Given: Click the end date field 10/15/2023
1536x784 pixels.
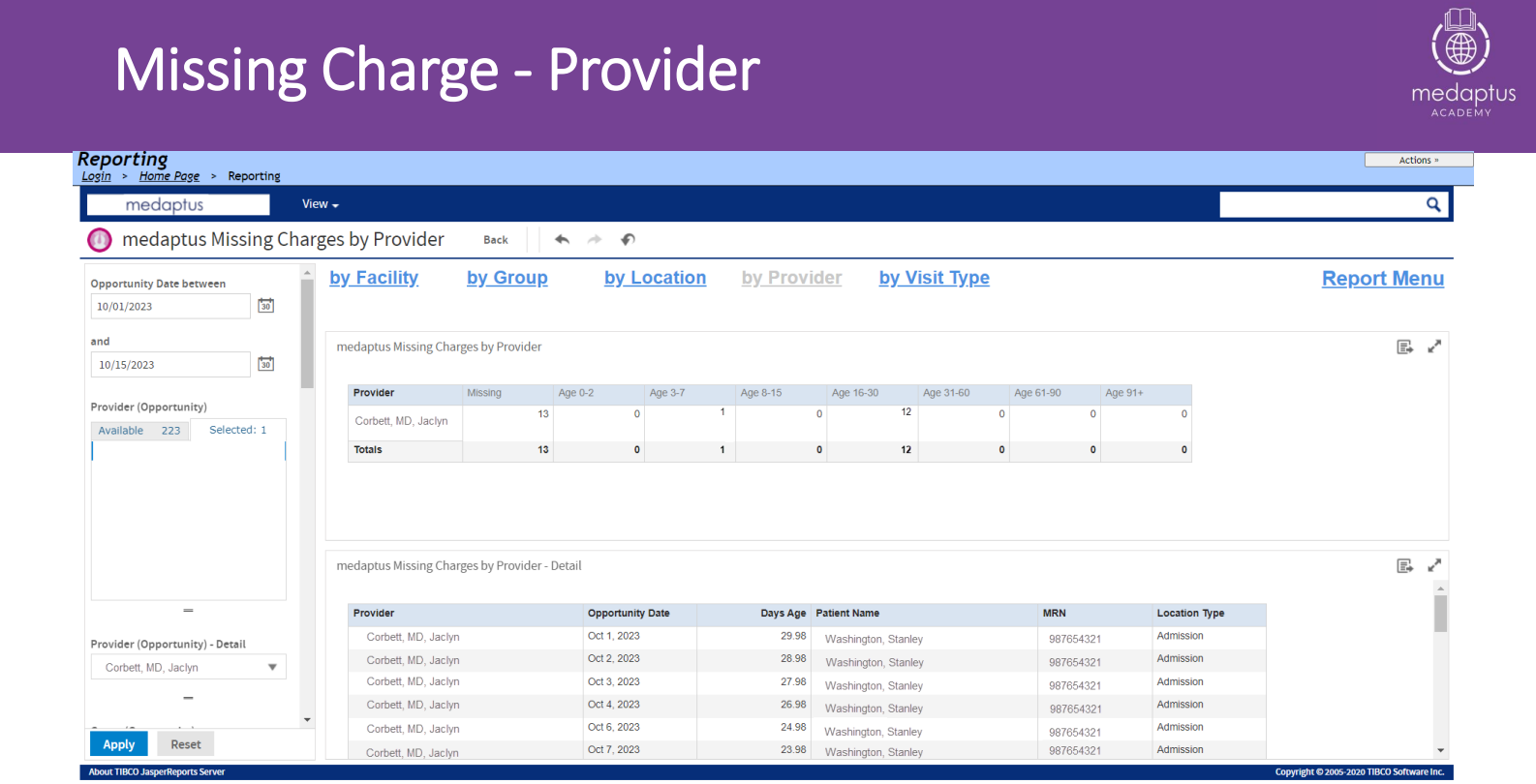Looking at the screenshot, I should (170, 364).
